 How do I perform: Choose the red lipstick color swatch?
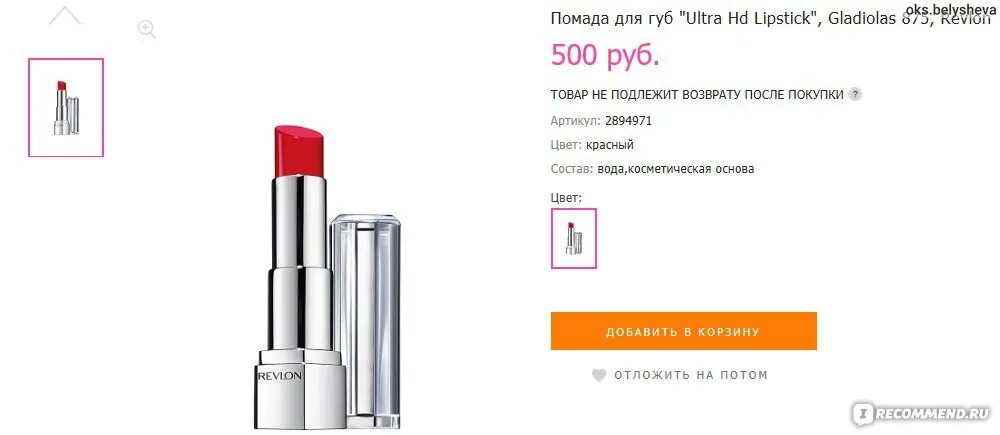click(x=573, y=238)
